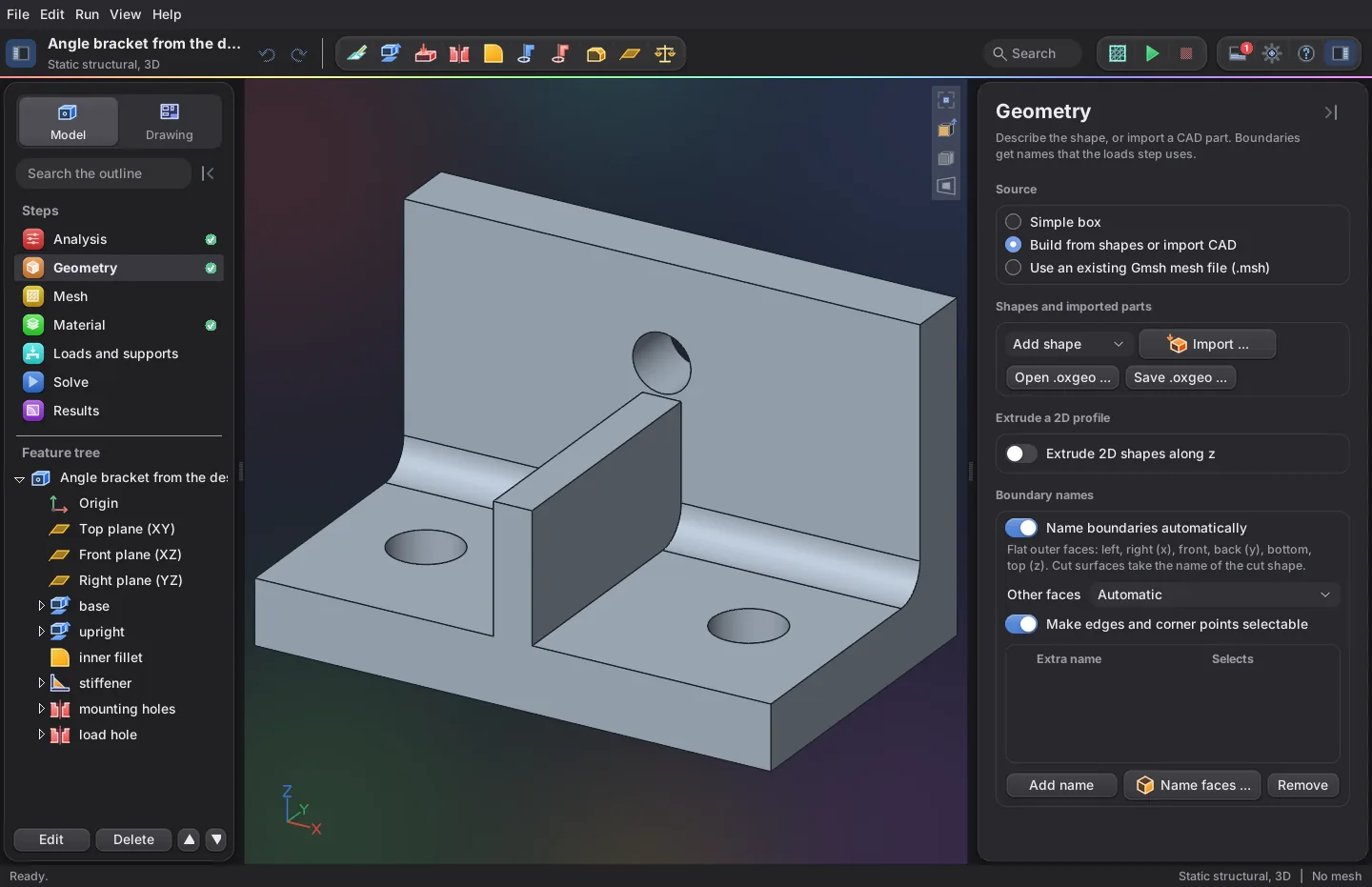
Task: Toggle Make edges and corner points selectable
Action: [1021, 624]
